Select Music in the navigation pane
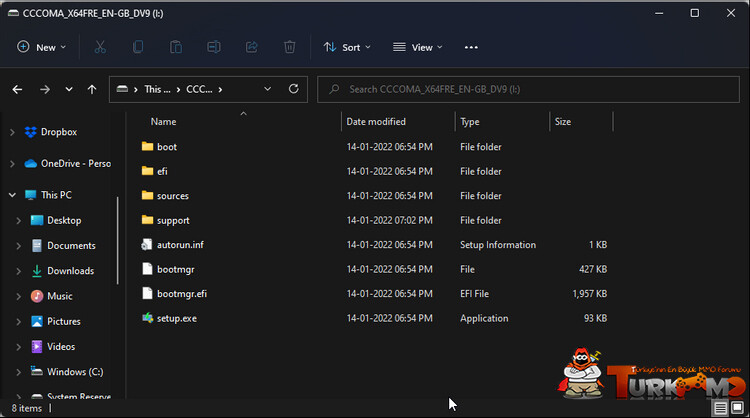Image resolution: width=750 pixels, height=418 pixels. click(x=60, y=296)
